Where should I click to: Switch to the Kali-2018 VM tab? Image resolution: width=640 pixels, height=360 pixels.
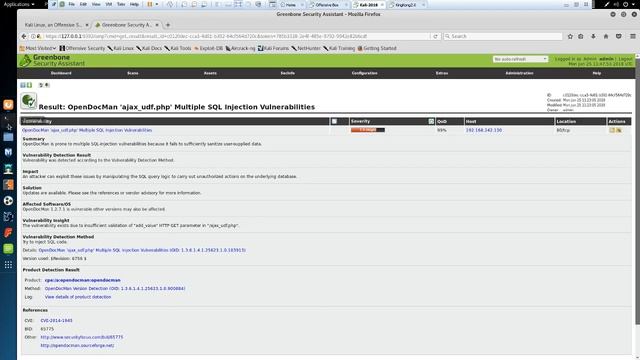coord(369,4)
